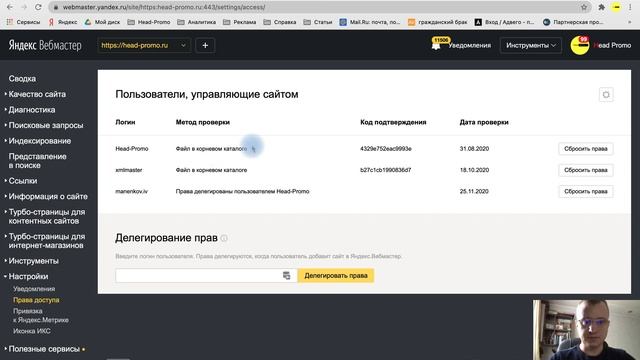The image size is (640, 360).
Task: Click Права делегированы пользователем Head-Promo text
Action: click(x=242, y=191)
